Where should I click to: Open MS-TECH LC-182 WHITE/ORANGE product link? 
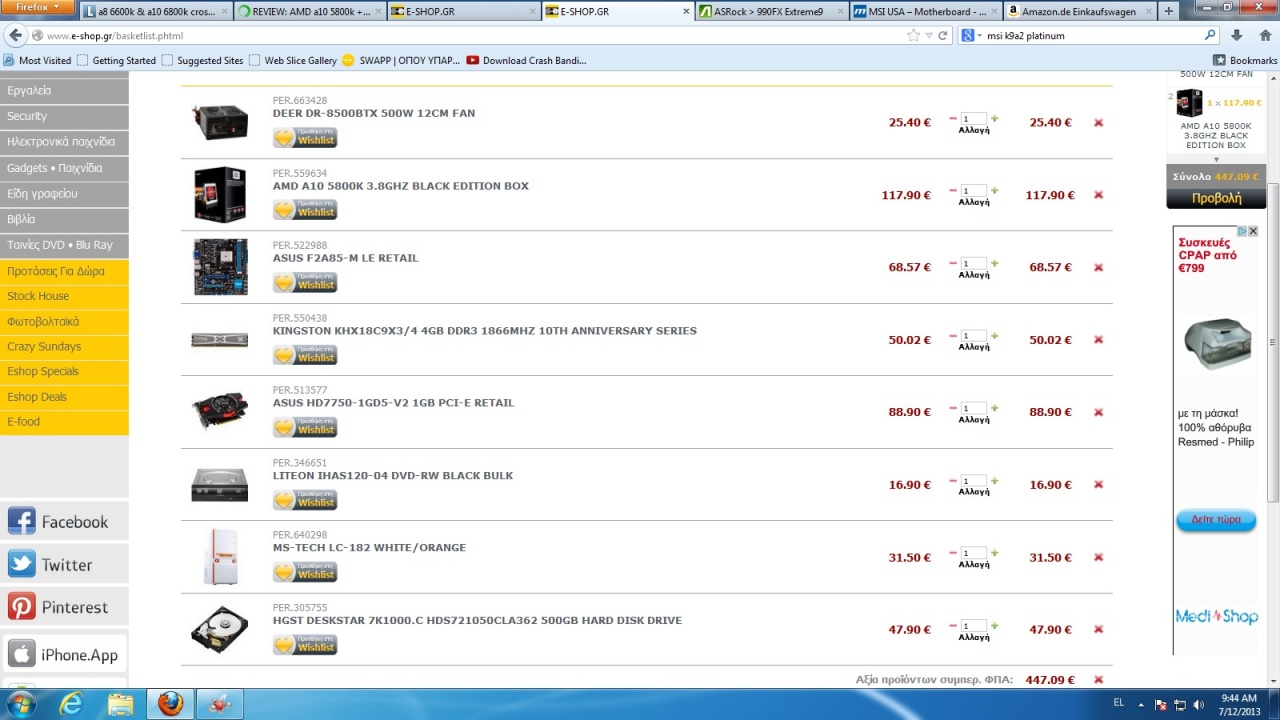369,548
